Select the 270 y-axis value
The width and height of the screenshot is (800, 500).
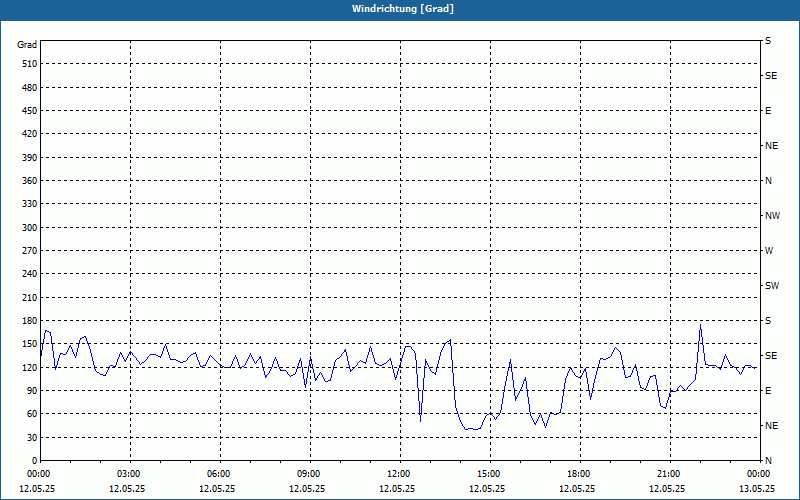(x=30, y=251)
